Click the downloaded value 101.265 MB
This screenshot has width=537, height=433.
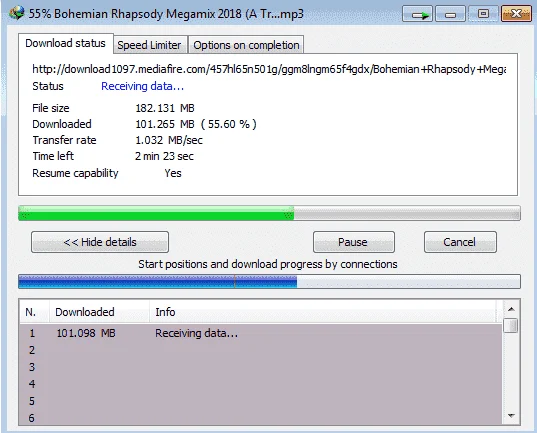pos(165,124)
